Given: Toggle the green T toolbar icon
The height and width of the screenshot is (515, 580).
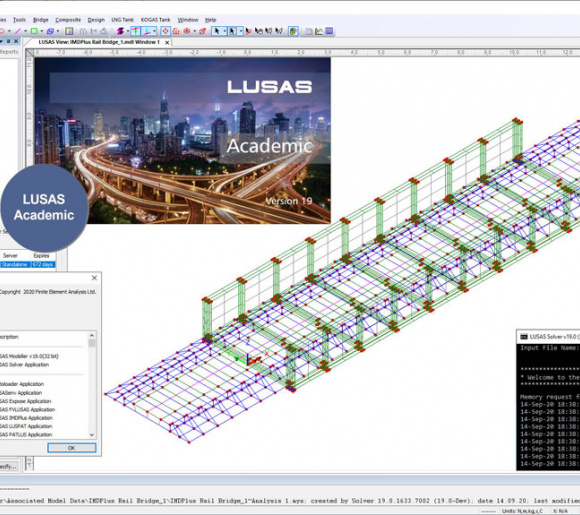Looking at the screenshot, I should pyautogui.click(x=135, y=31).
